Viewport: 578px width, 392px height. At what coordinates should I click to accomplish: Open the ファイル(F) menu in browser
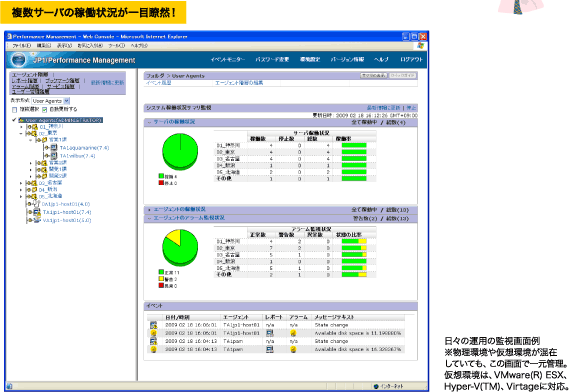coord(21,46)
